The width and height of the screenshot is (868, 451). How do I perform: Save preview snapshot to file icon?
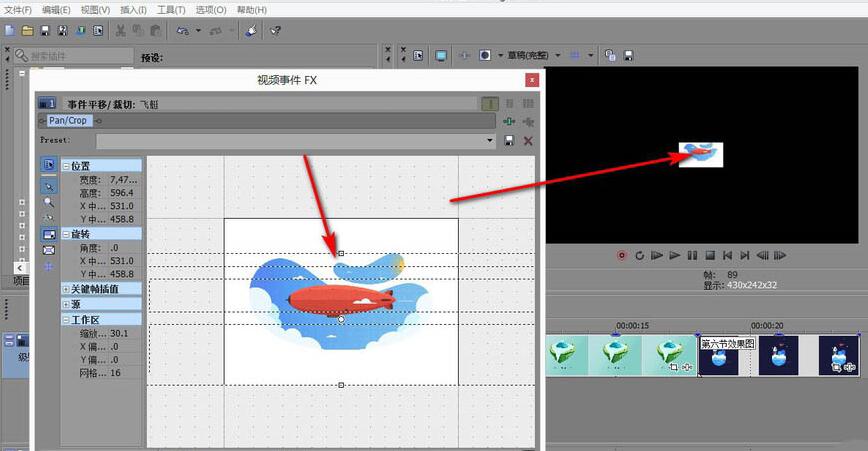[x=628, y=55]
